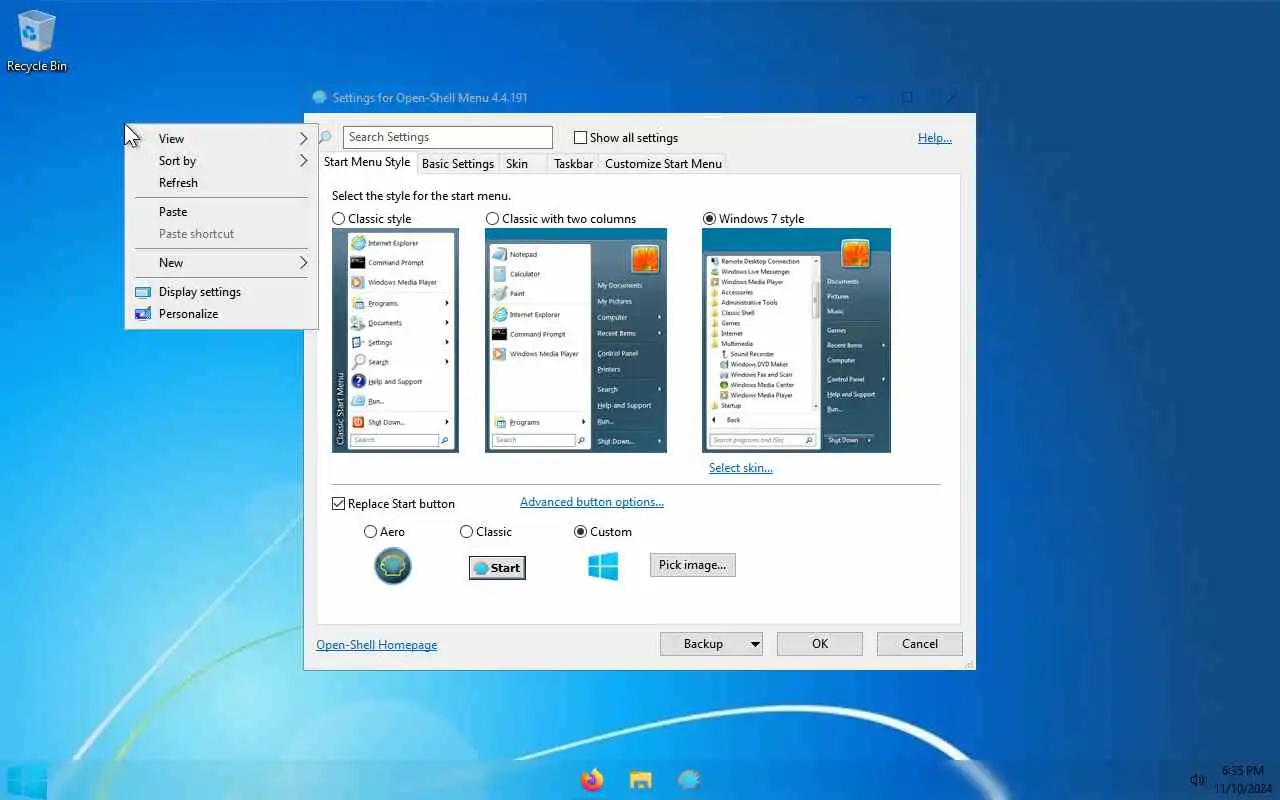Click the Pick image... button
Image resolution: width=1280 pixels, height=800 pixels.
point(692,565)
